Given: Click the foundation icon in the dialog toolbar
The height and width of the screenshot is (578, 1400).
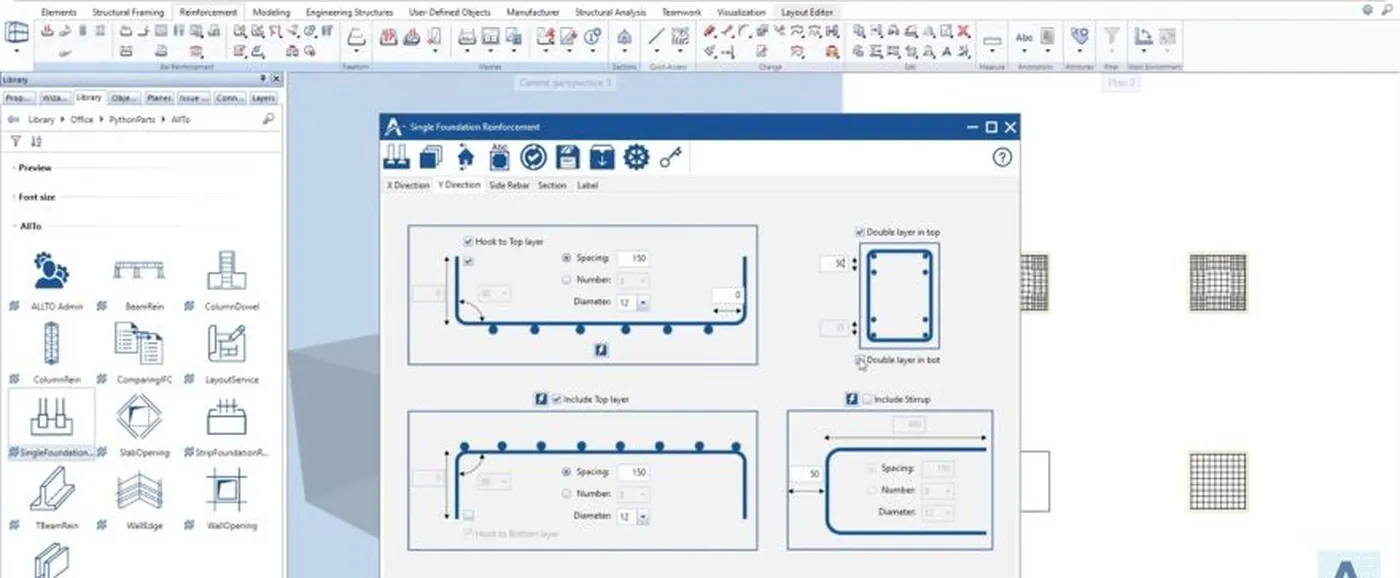Looking at the screenshot, I should tap(396, 157).
